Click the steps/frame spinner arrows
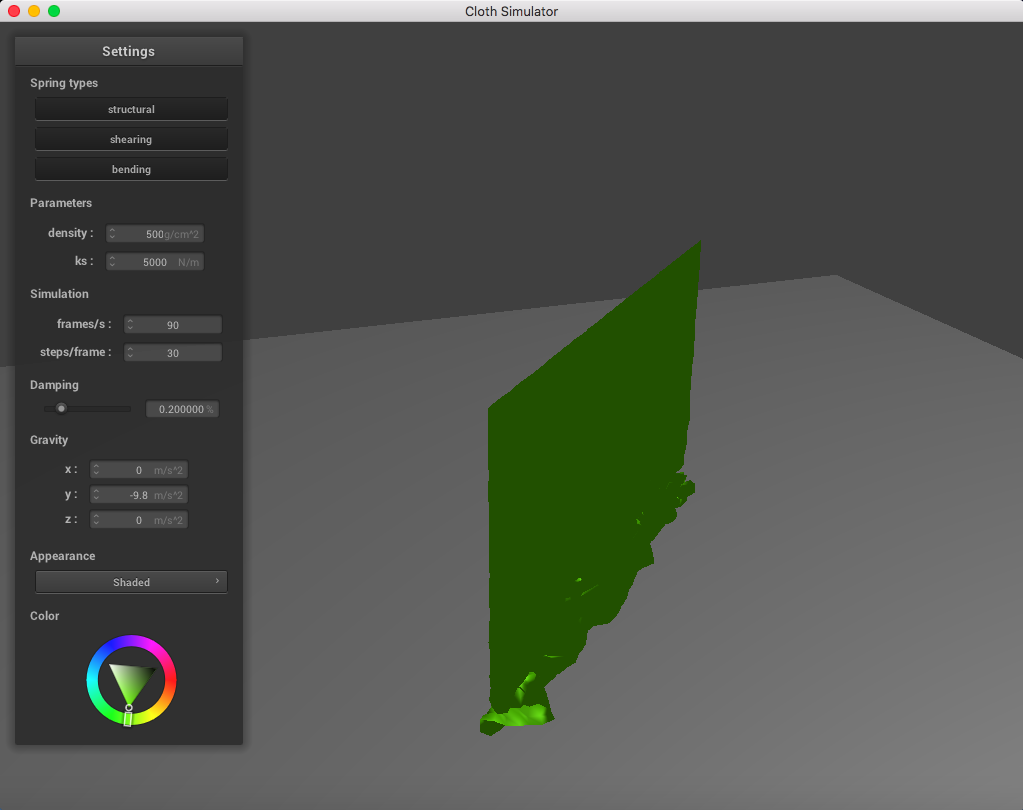The image size is (1023, 810). [130, 352]
